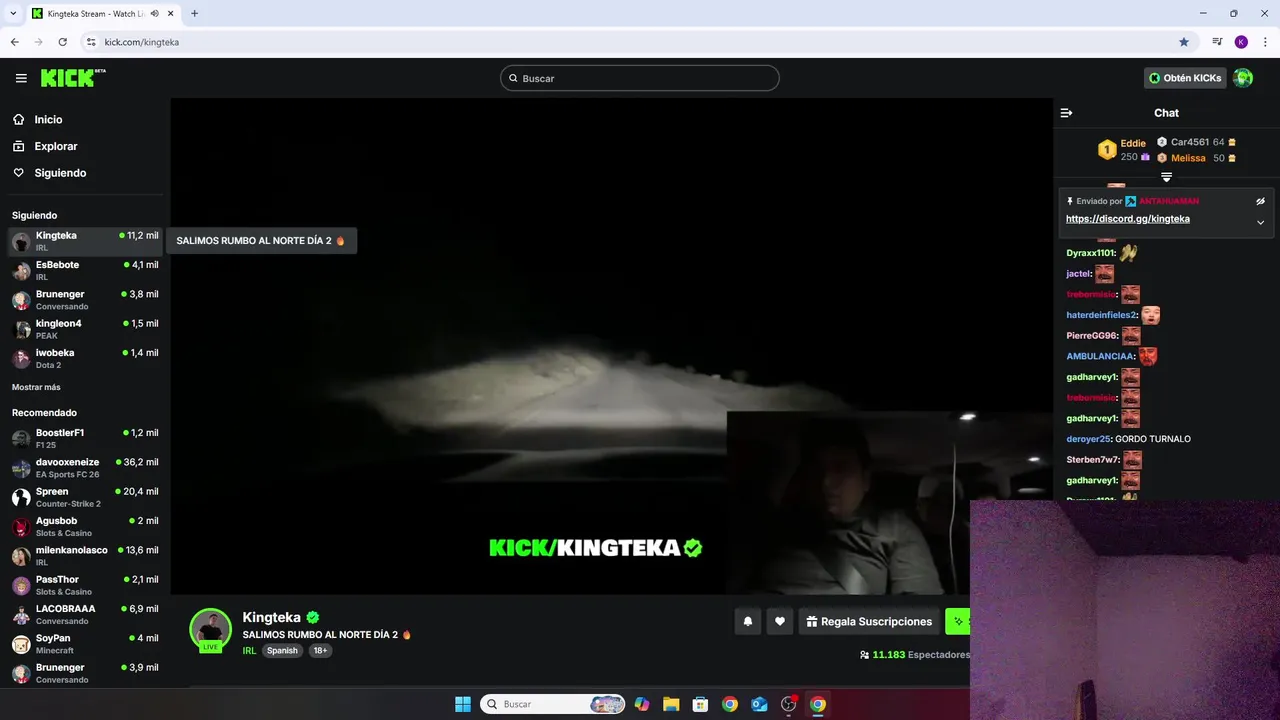Collapse the chat panel with arrow icon
The image size is (1280, 720).
click(1066, 113)
